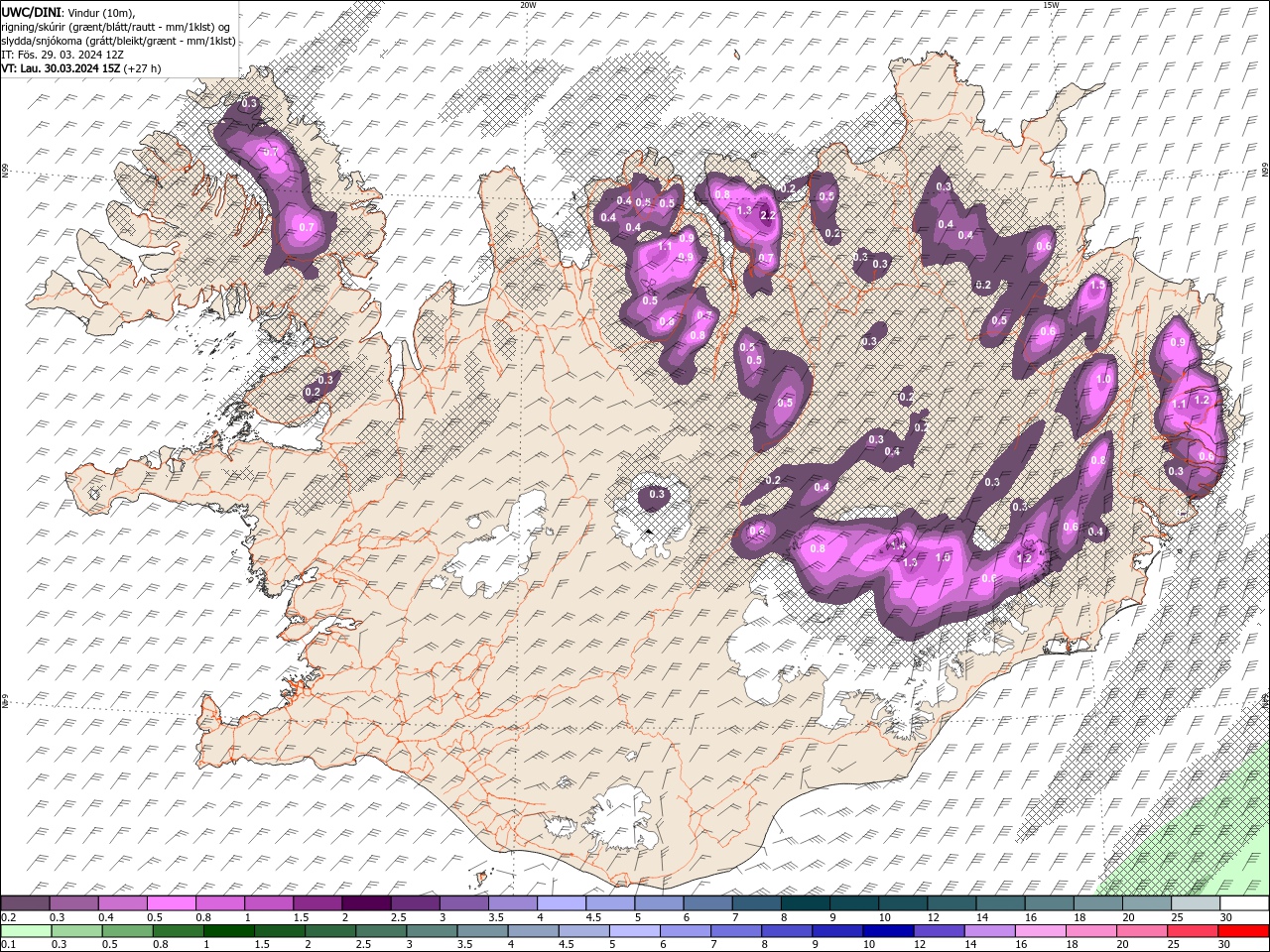The width and height of the screenshot is (1270, 952).
Task: Select the 0.3 swatch in the purple snow legend
Action: coord(73,903)
